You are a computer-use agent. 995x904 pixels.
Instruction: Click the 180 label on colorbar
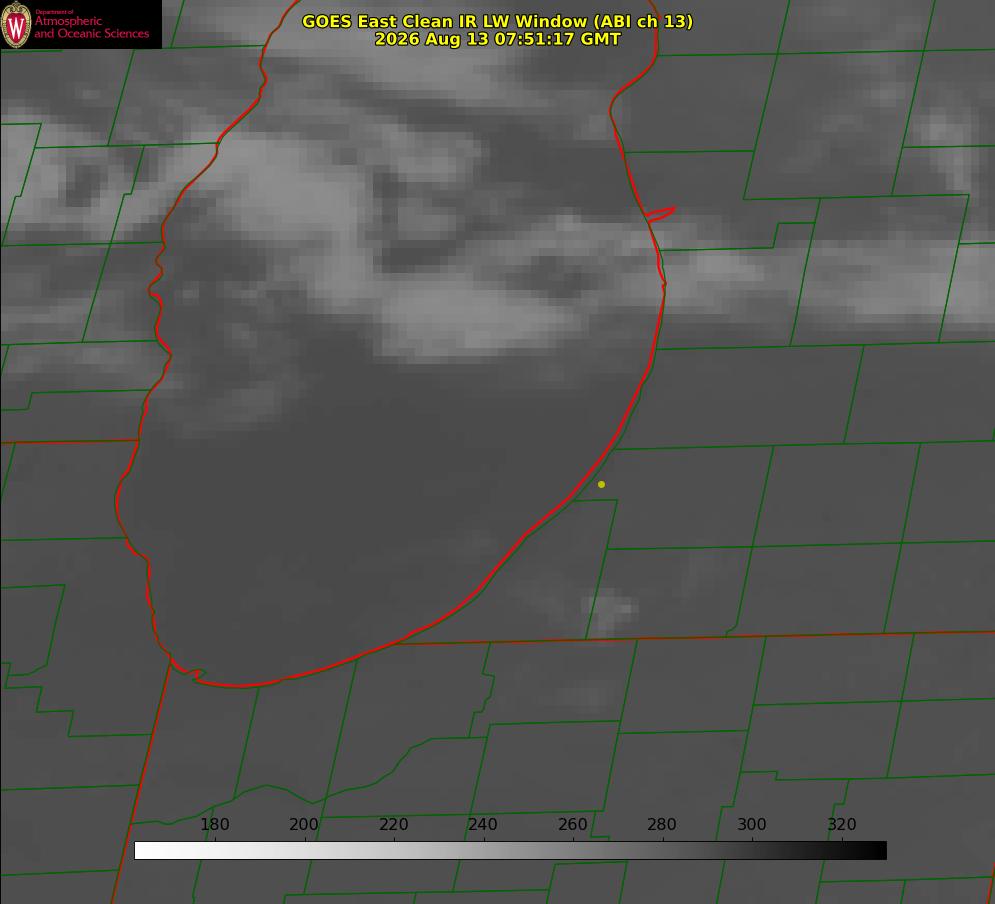click(x=214, y=824)
